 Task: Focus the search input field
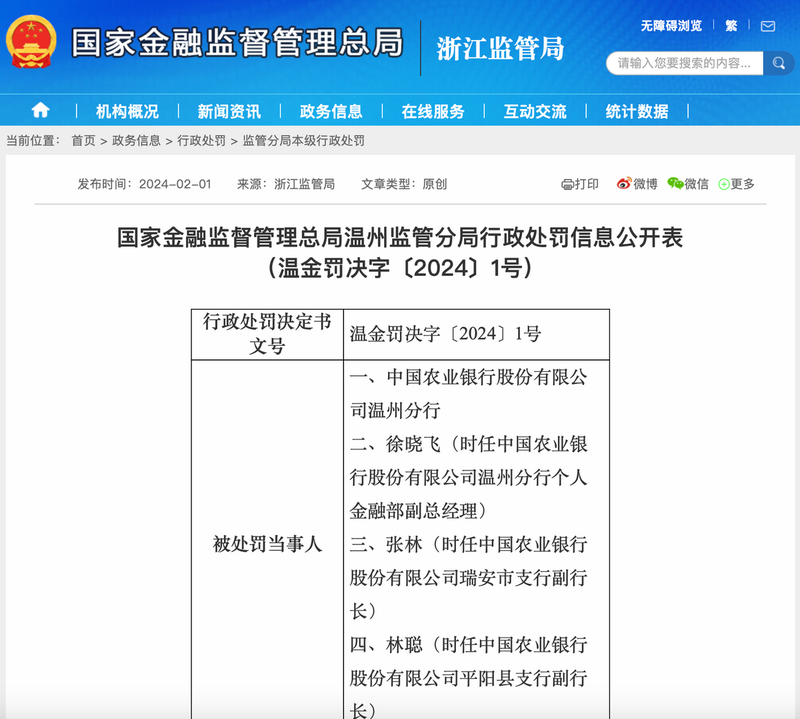coord(684,63)
